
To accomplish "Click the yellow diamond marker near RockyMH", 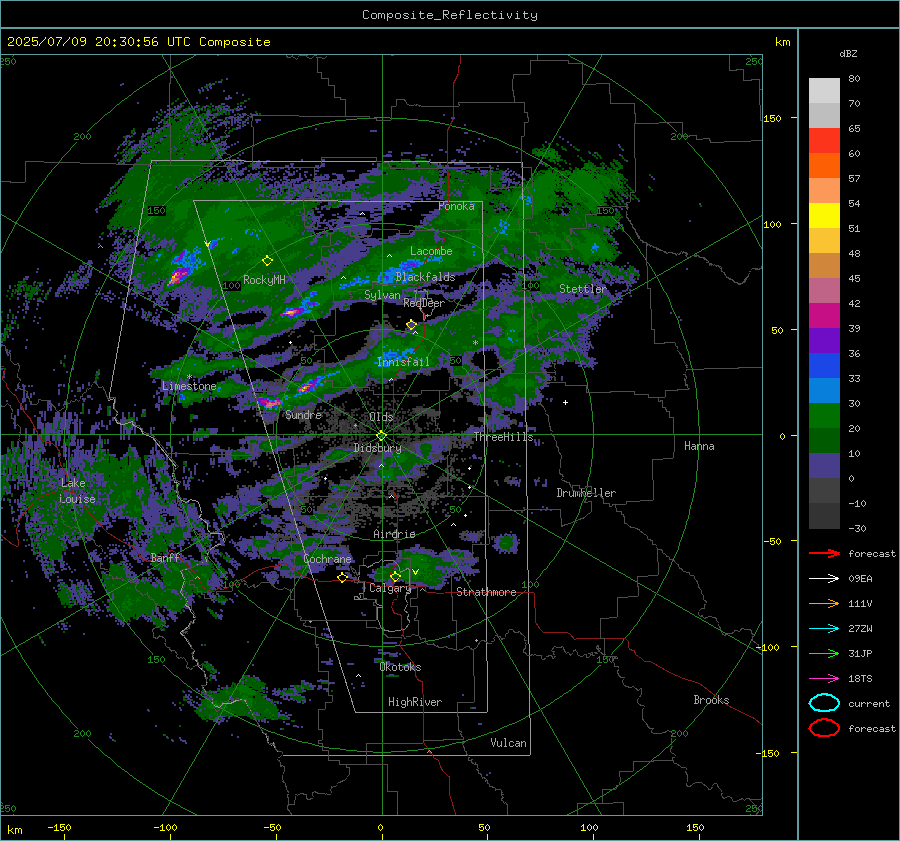I will click(x=267, y=261).
